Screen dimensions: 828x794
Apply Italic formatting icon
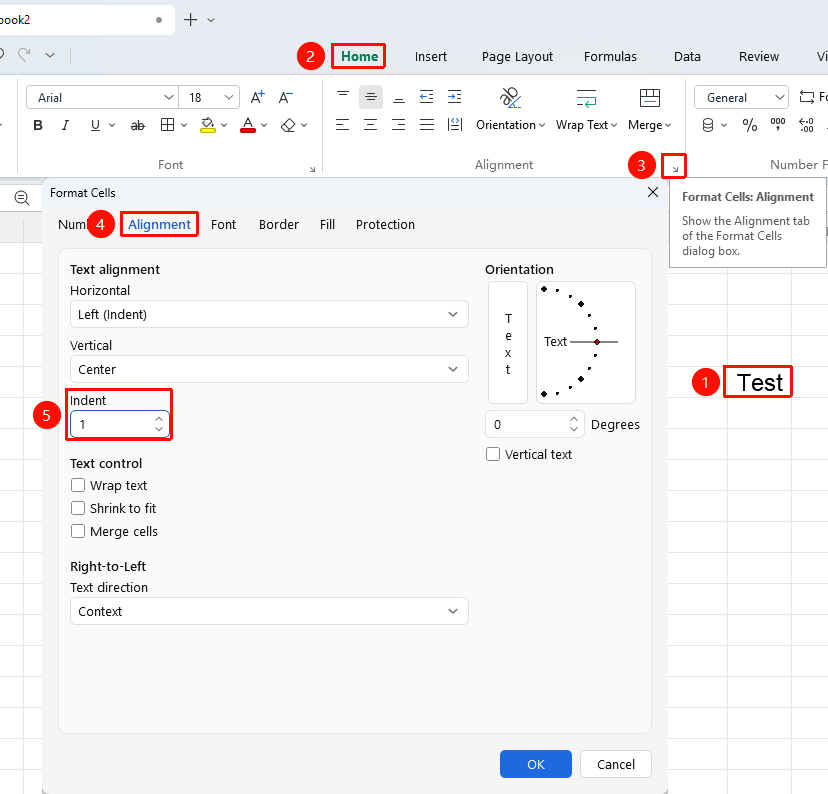point(65,125)
